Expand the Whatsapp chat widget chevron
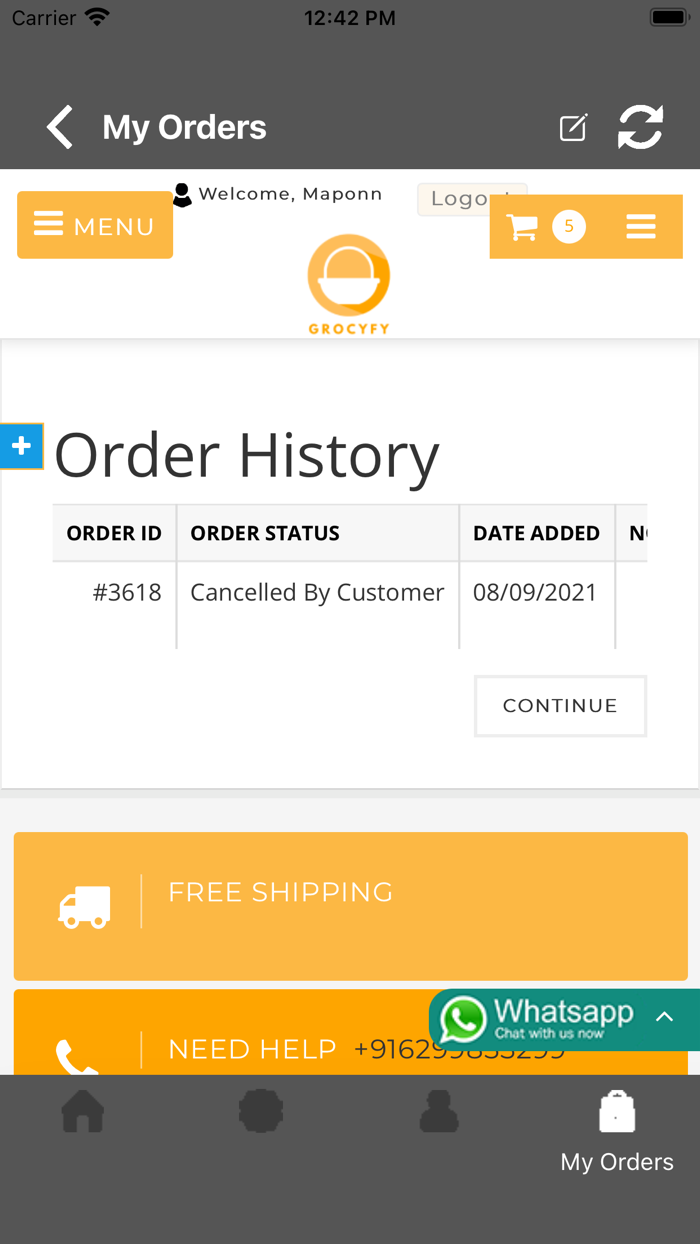 coord(665,1018)
